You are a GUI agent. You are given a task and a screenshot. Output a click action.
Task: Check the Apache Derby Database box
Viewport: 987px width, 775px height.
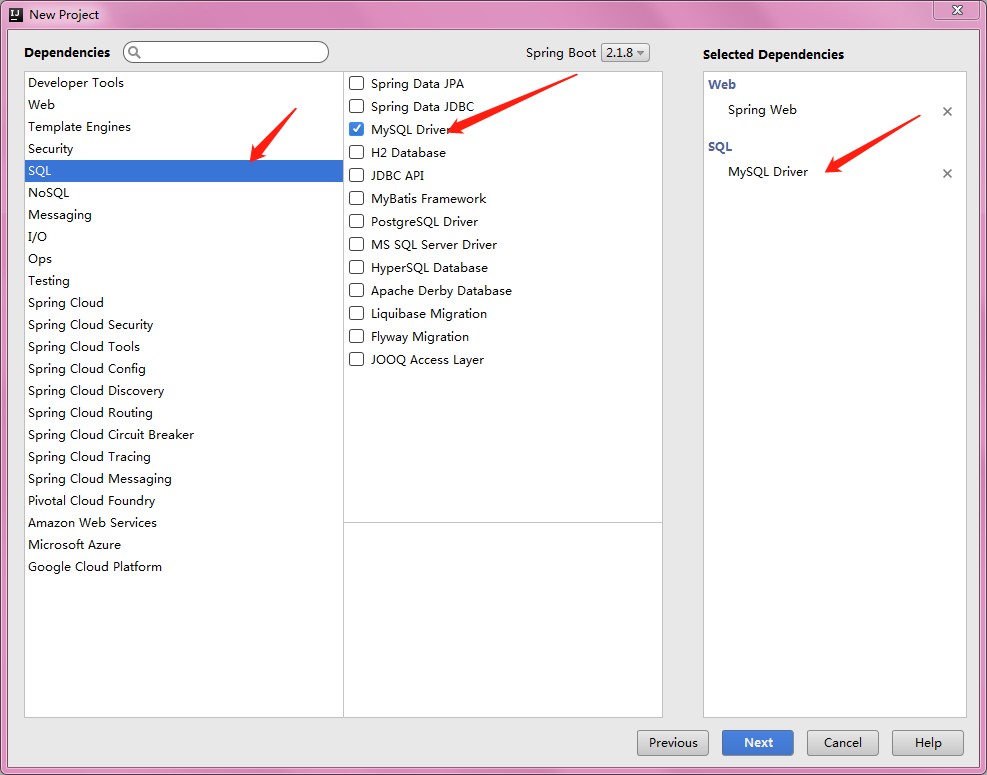point(356,290)
